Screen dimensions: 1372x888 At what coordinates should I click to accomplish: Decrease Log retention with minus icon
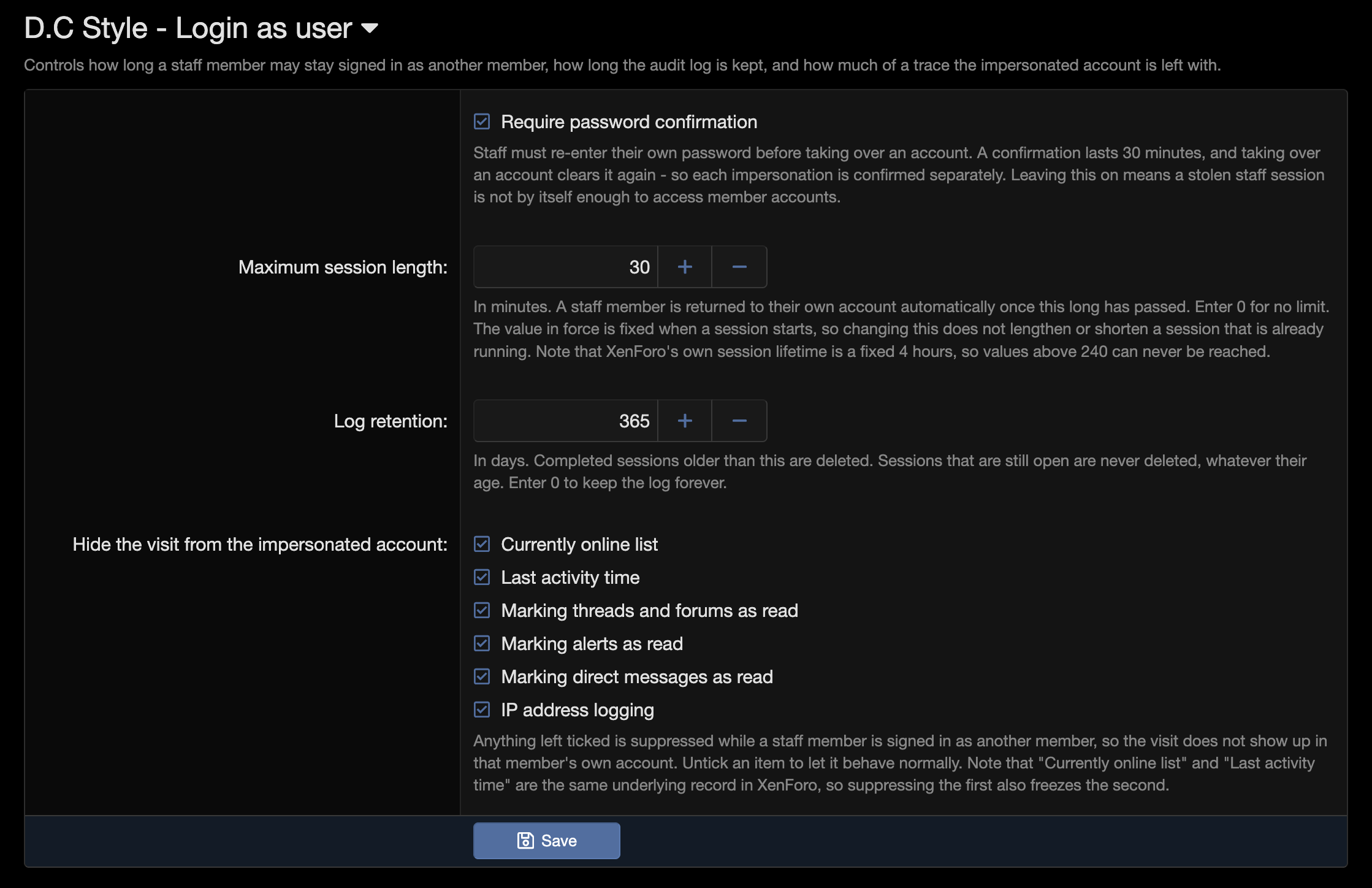(x=739, y=421)
